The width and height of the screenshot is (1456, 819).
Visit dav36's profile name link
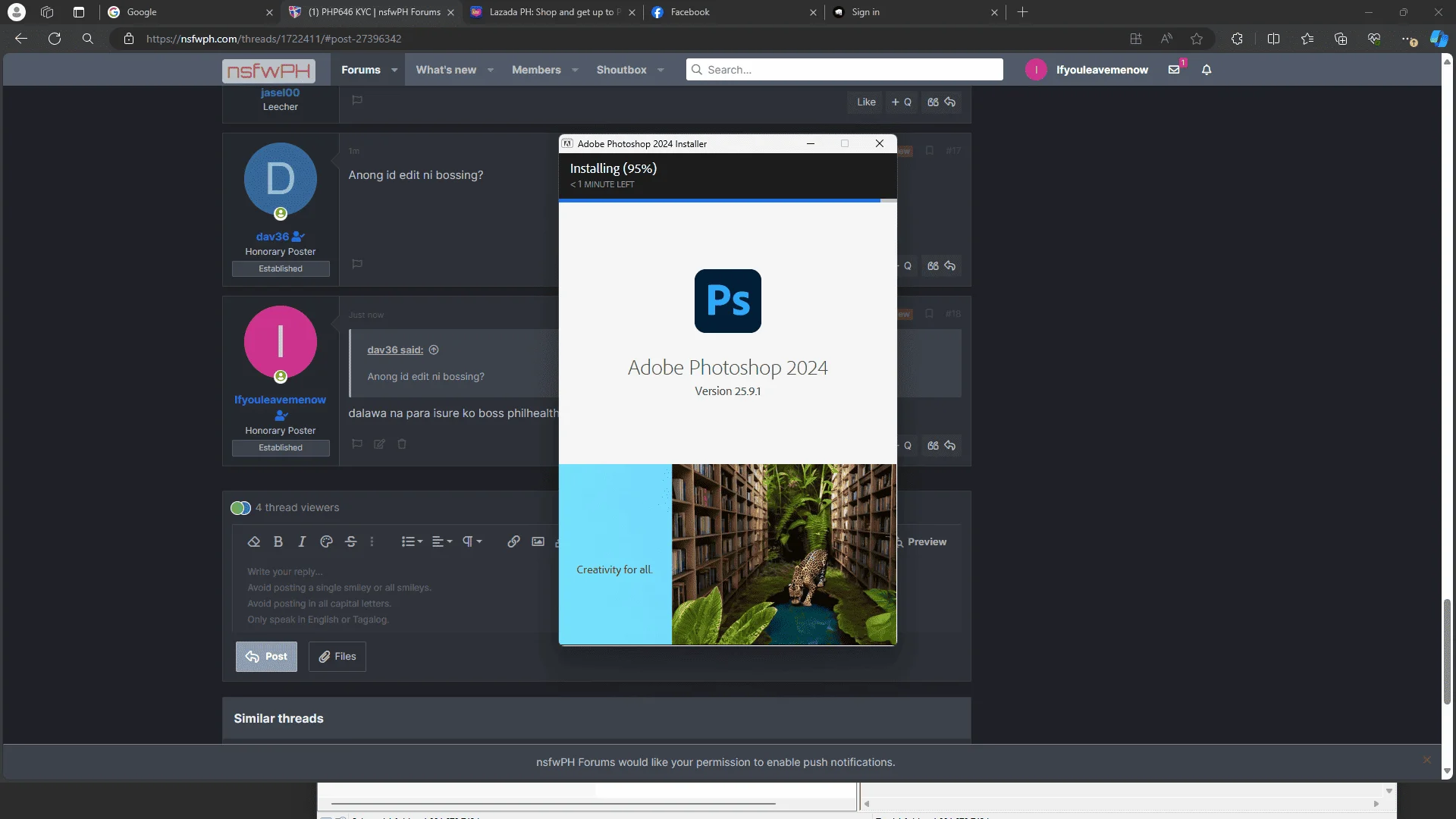tap(272, 237)
